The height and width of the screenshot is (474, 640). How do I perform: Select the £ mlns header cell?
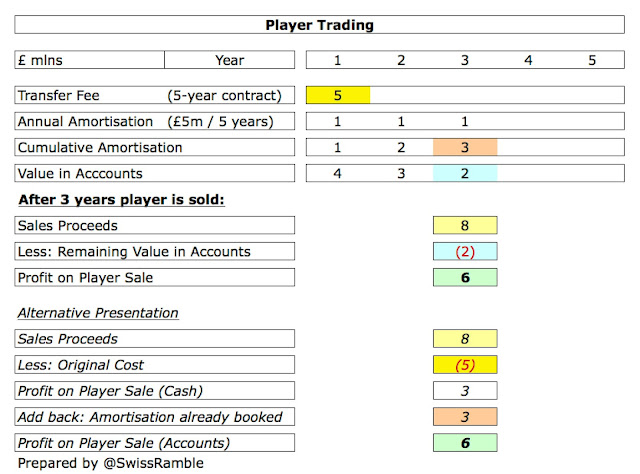(x=90, y=60)
